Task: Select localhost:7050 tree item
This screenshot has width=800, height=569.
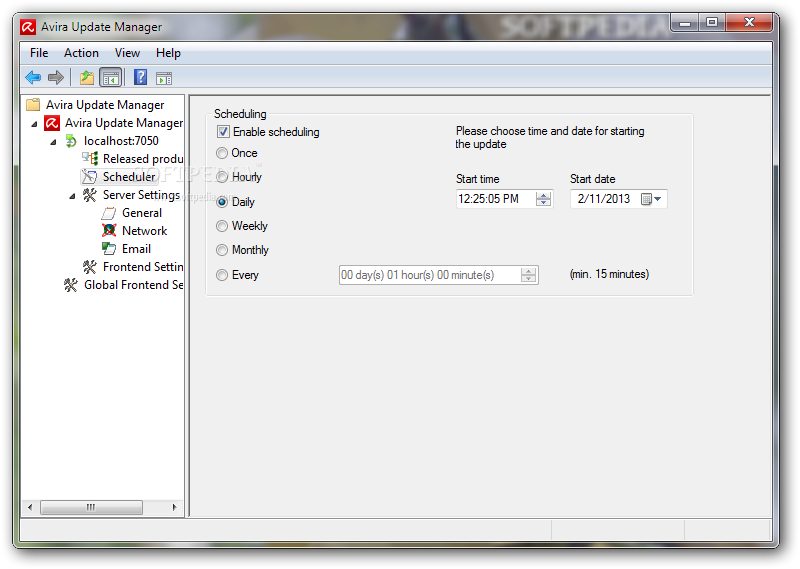Action: pos(121,141)
